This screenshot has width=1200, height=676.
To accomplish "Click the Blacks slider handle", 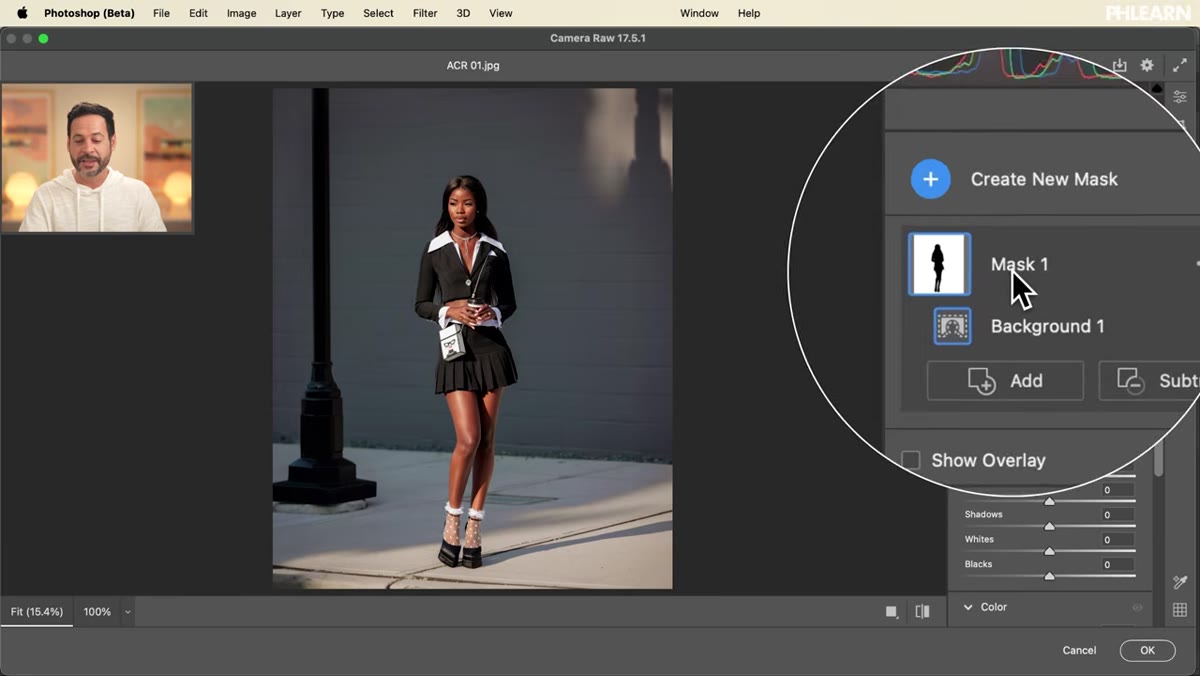I will tap(1049, 576).
